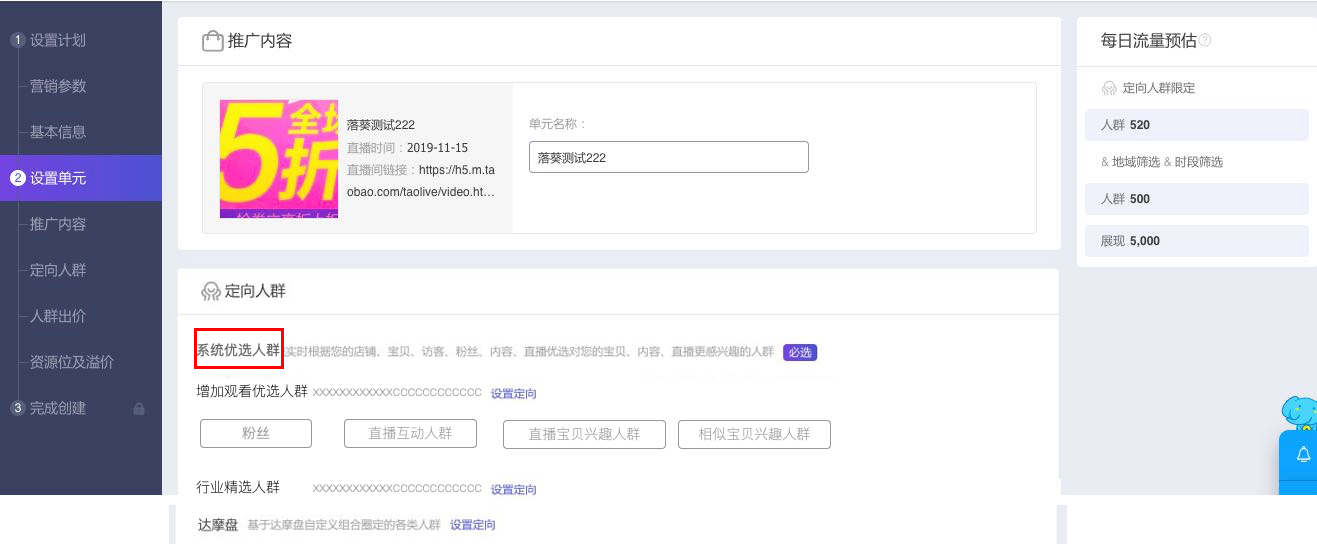Jump to 定向人群 sidebar item
Image resolution: width=1317 pixels, height=555 pixels.
point(58,270)
